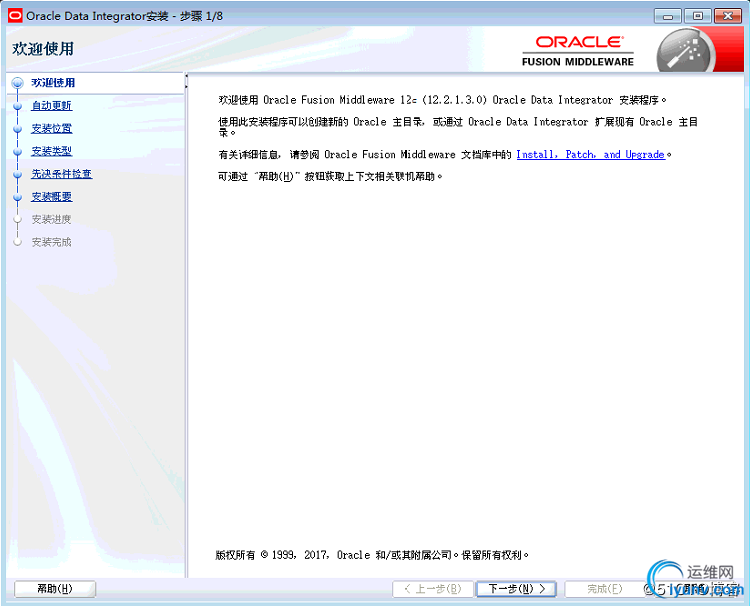750x606 pixels.
Task: Open the Install, Patch, and Upgrade link
Action: pos(591,154)
